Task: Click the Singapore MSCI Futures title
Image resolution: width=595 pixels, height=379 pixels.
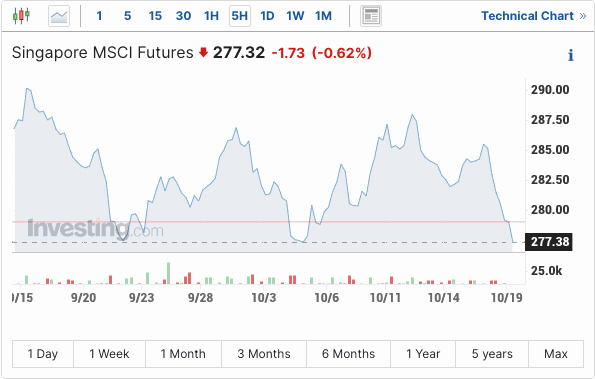Action: pos(102,53)
